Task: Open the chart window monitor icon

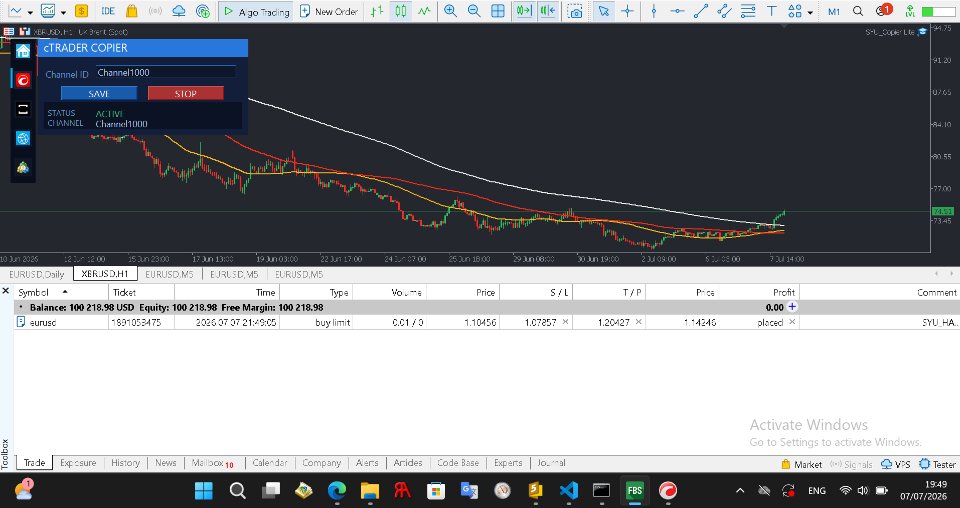Action: 48,11
